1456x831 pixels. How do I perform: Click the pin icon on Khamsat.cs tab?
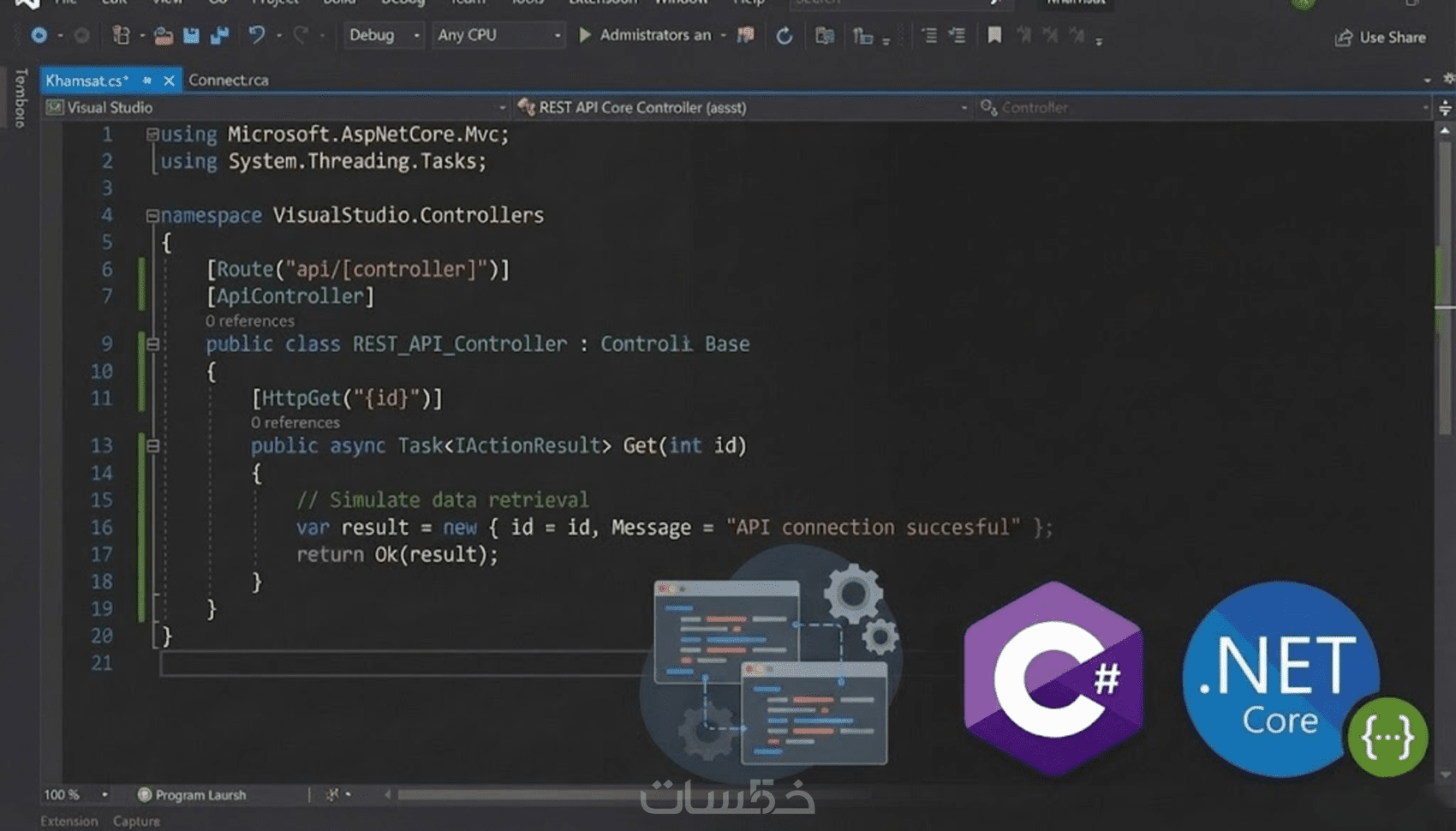147,80
